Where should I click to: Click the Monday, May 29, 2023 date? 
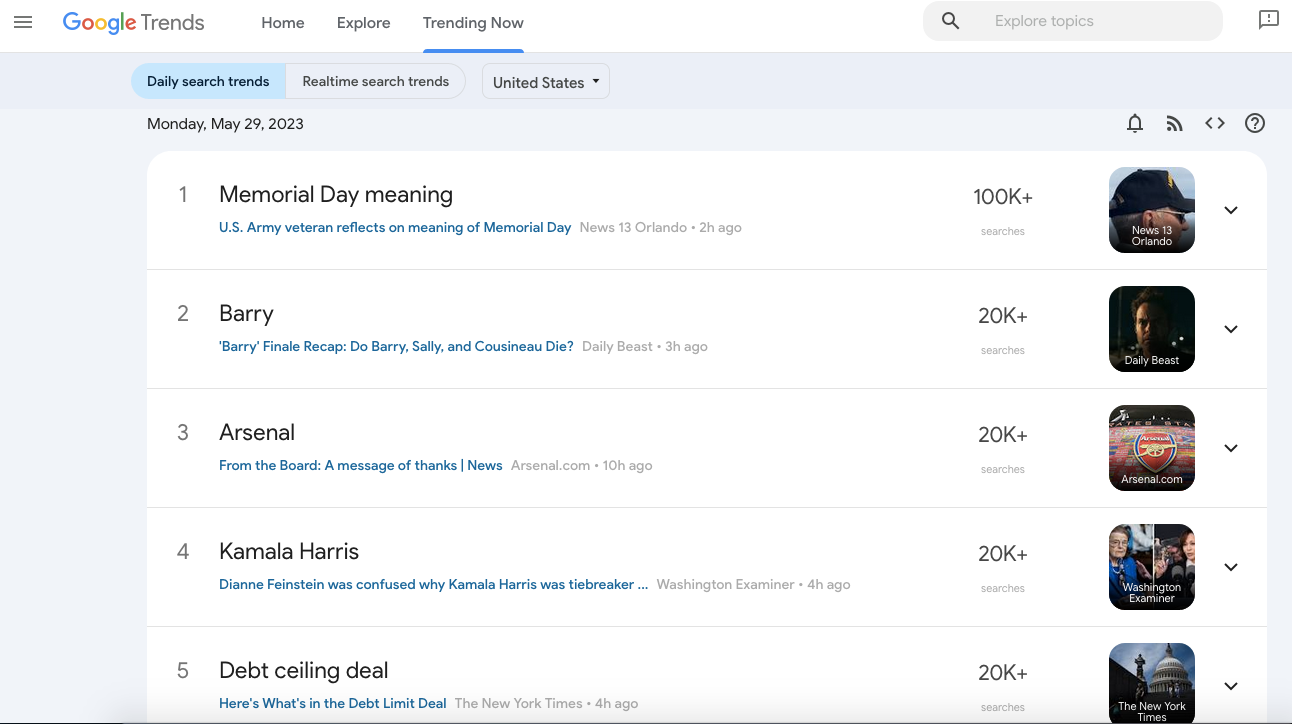[225, 124]
